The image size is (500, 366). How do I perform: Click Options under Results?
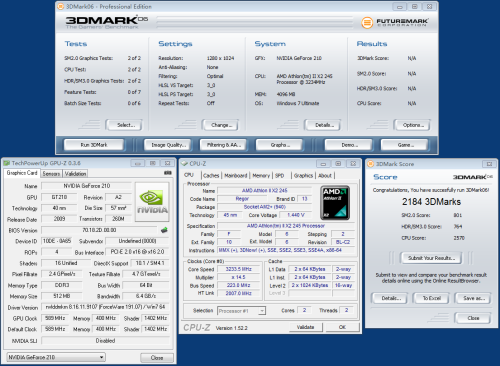pos(412,125)
